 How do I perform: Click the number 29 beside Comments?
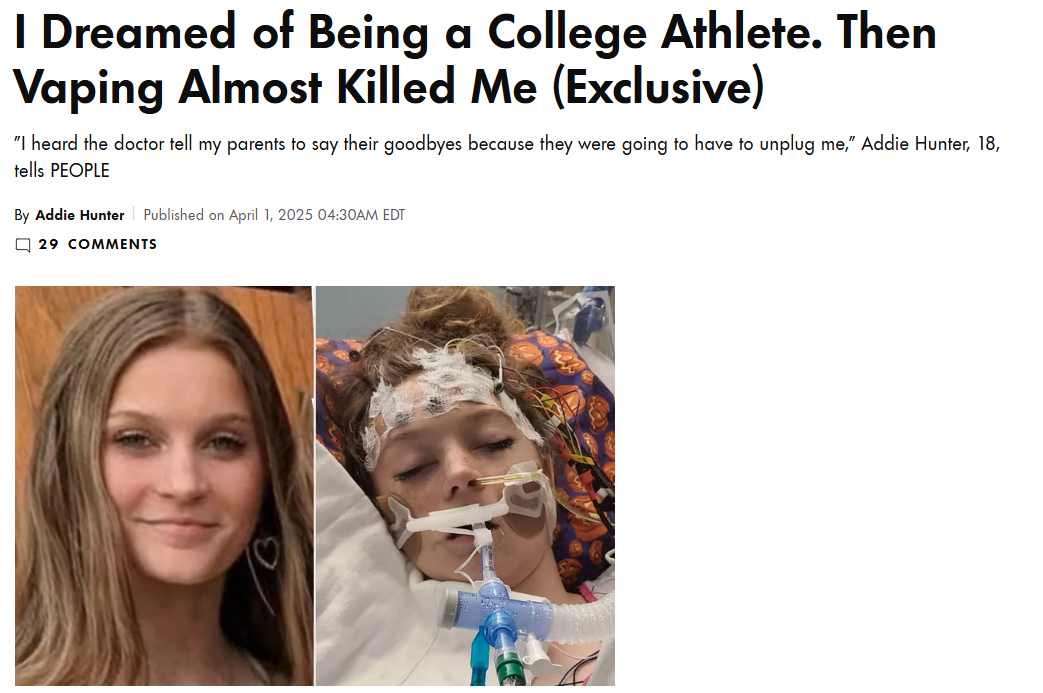pos(48,244)
